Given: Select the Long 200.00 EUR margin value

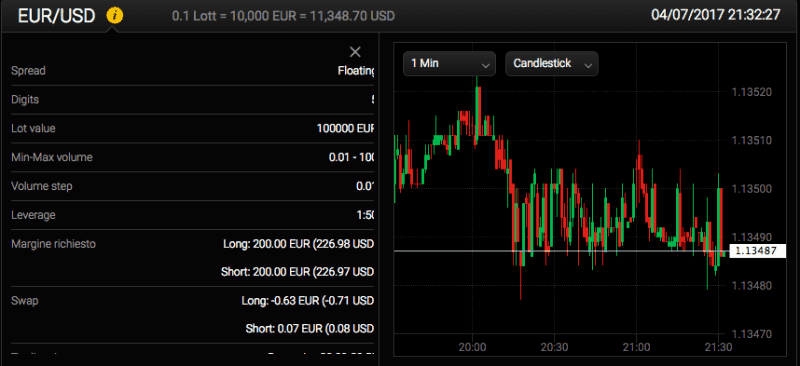Looking at the screenshot, I should point(298,244).
